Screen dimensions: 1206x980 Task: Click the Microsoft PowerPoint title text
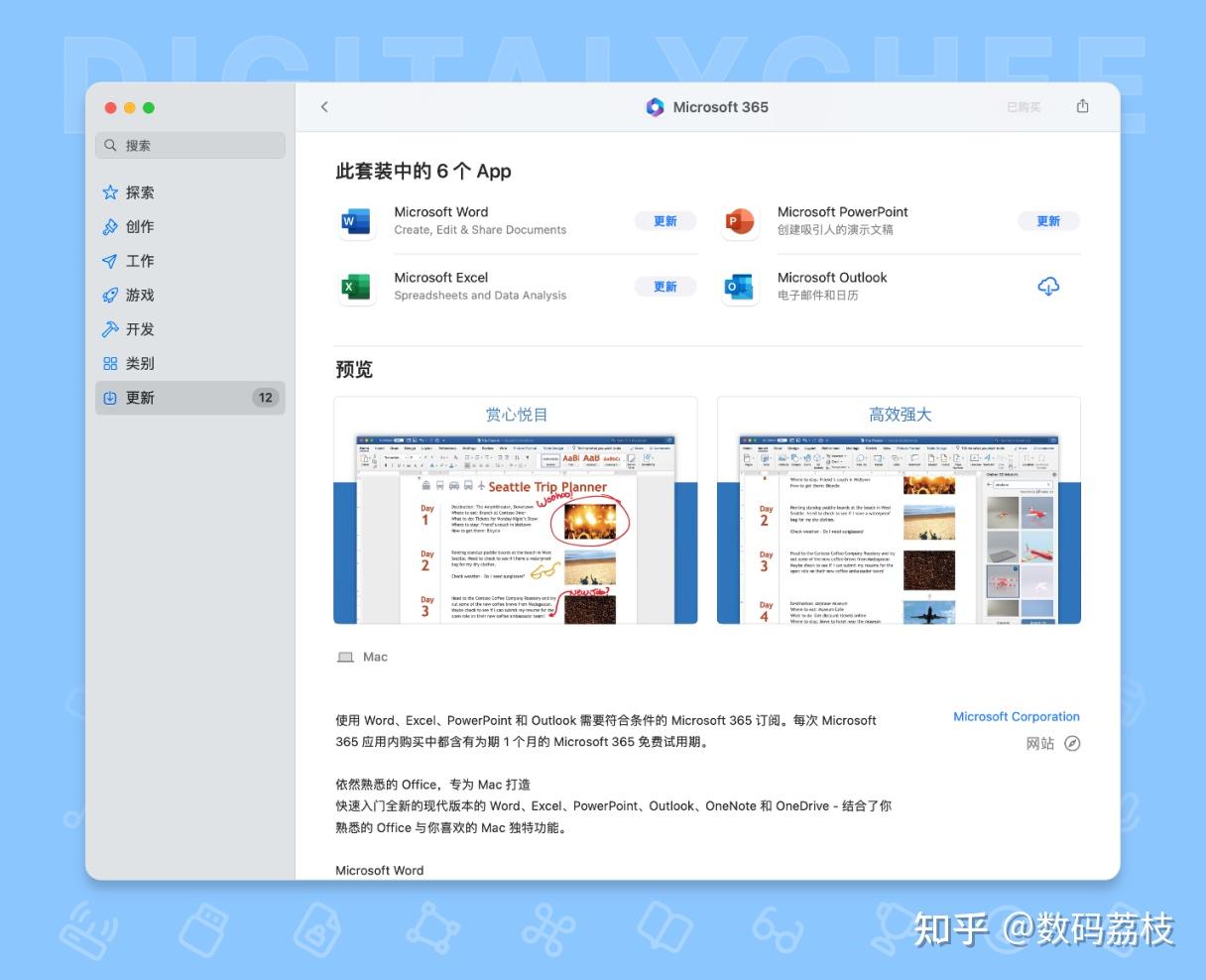(x=843, y=211)
